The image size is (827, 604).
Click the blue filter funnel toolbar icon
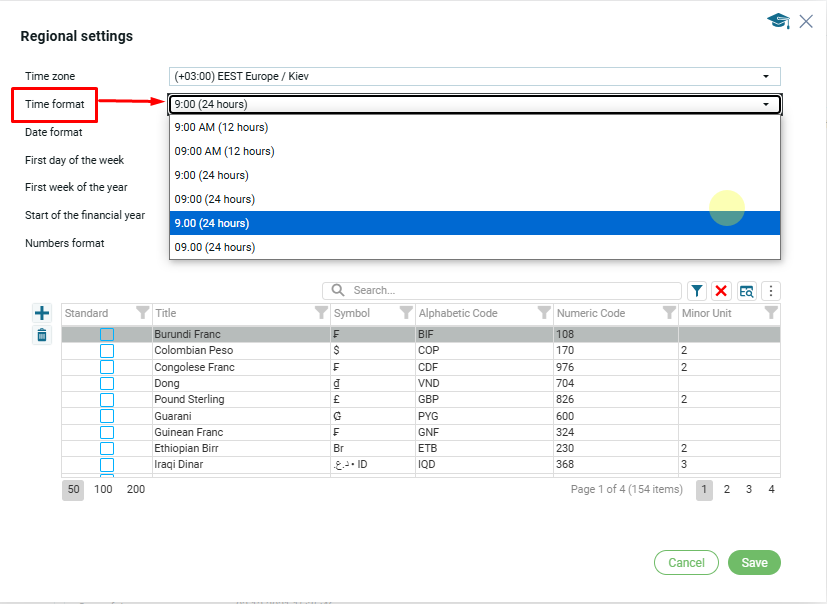(697, 291)
